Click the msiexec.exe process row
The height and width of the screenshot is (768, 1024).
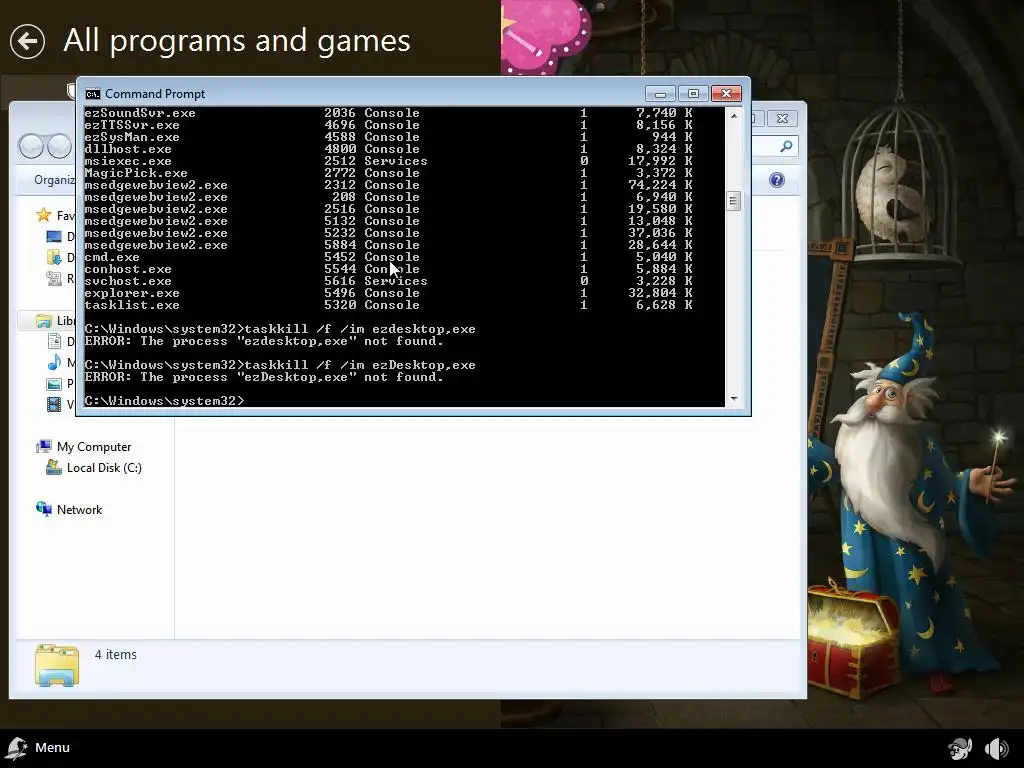(388, 161)
